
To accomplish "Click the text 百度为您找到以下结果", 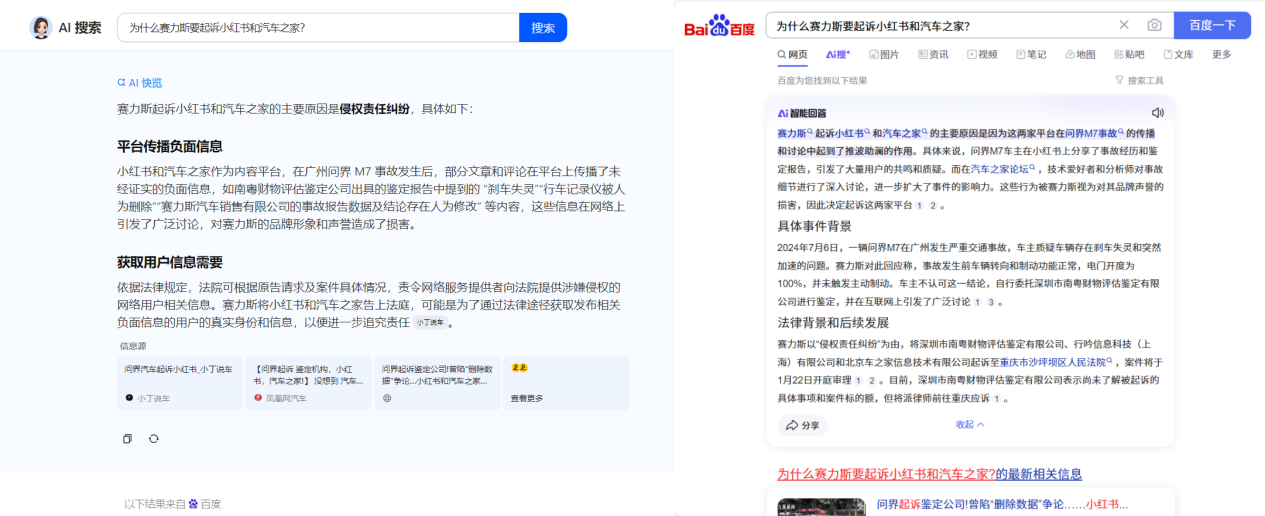I will pos(822,80).
